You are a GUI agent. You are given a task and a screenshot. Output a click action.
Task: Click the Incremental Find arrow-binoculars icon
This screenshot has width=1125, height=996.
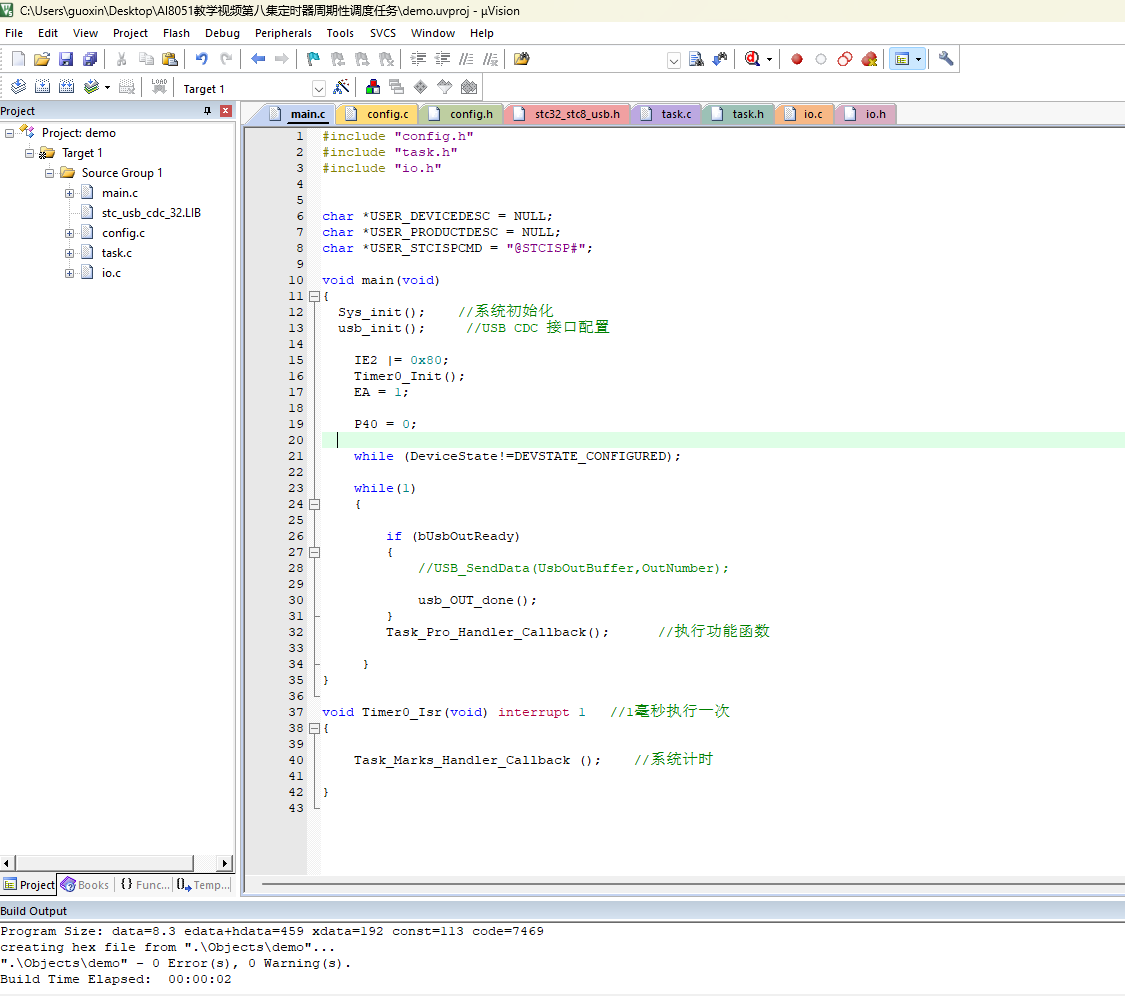720,59
